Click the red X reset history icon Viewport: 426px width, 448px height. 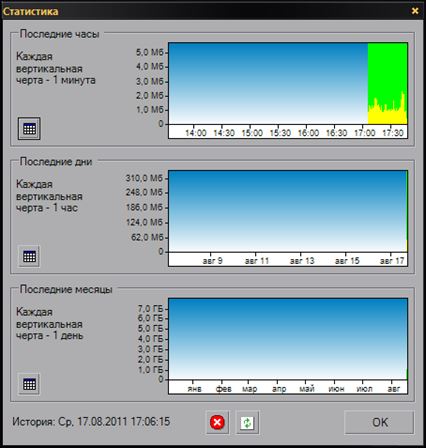[x=217, y=422]
